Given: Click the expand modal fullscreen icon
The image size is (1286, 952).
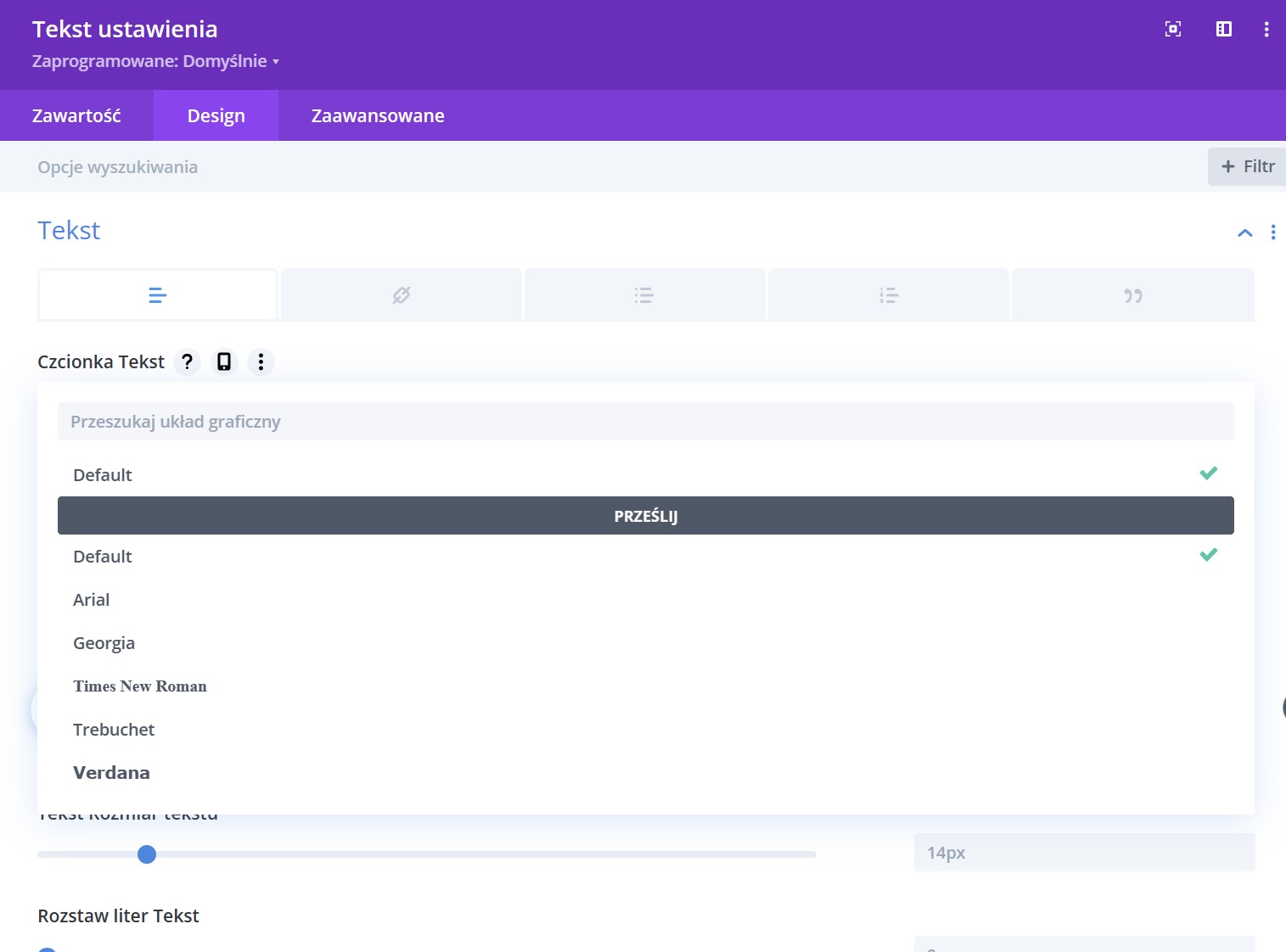Looking at the screenshot, I should point(1173,29).
